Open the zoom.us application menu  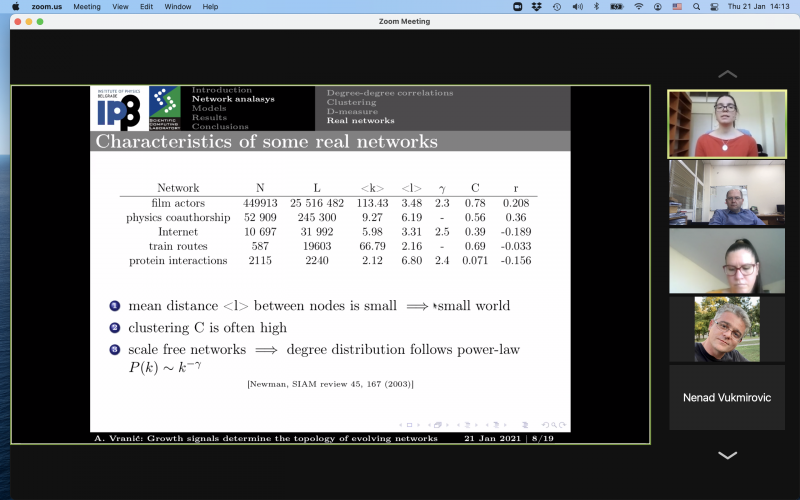[46, 7]
